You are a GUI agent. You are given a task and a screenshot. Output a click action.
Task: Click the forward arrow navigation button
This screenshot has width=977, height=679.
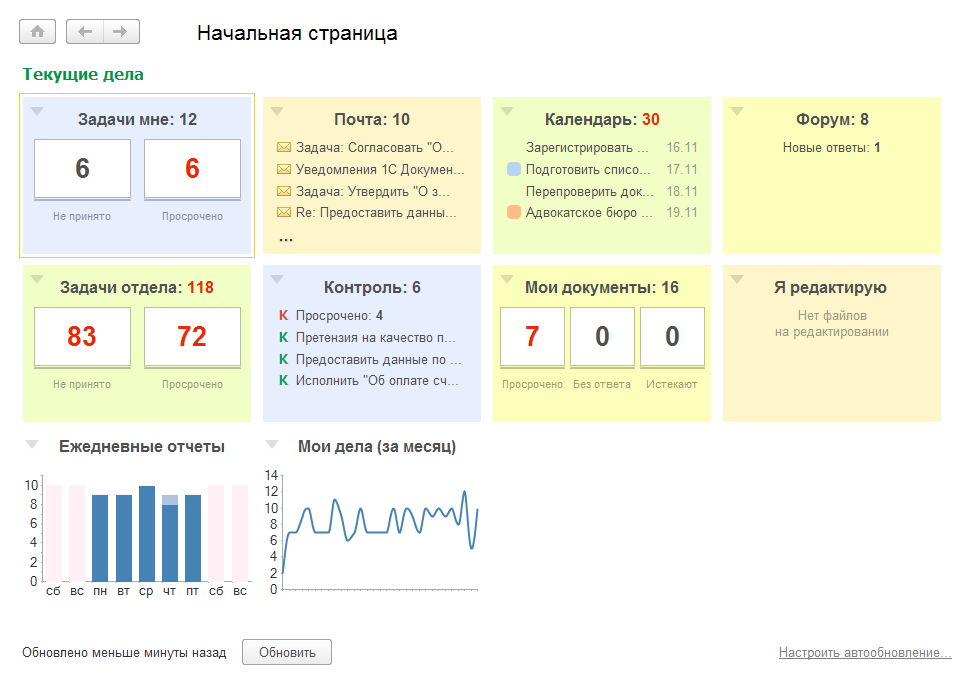pos(121,32)
